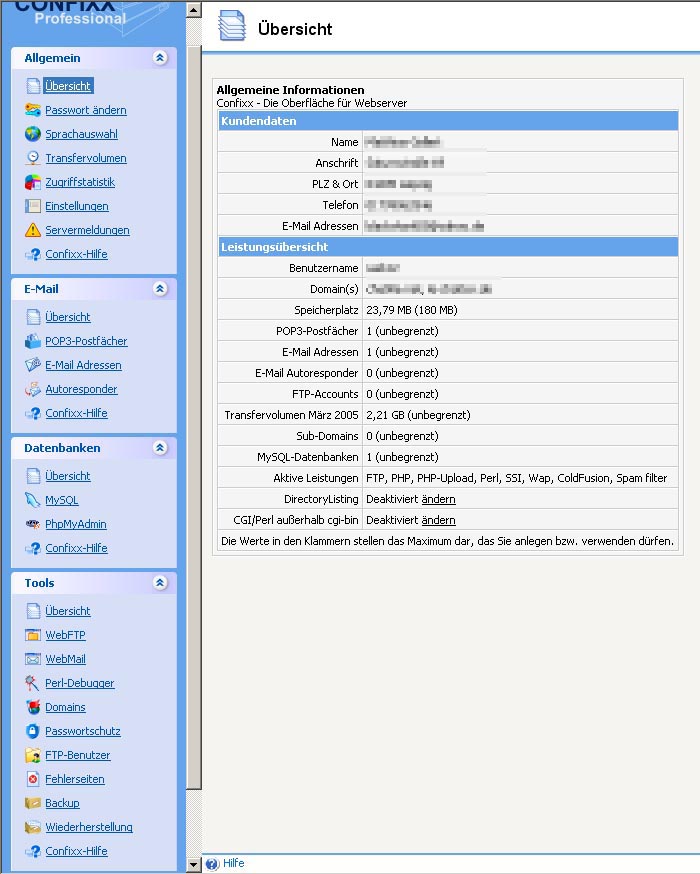
Task: Click sidebar scrollbar down arrow
Action: (x=193, y=865)
